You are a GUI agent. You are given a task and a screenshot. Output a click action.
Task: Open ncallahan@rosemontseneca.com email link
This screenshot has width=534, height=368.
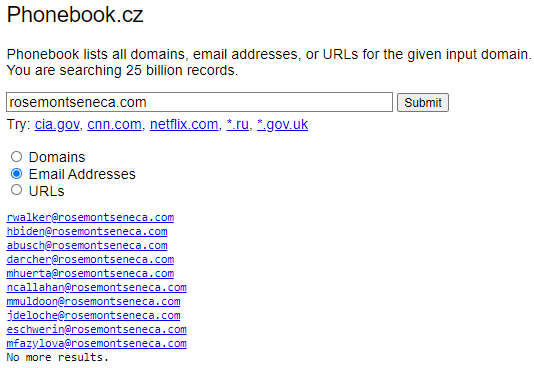(96, 287)
